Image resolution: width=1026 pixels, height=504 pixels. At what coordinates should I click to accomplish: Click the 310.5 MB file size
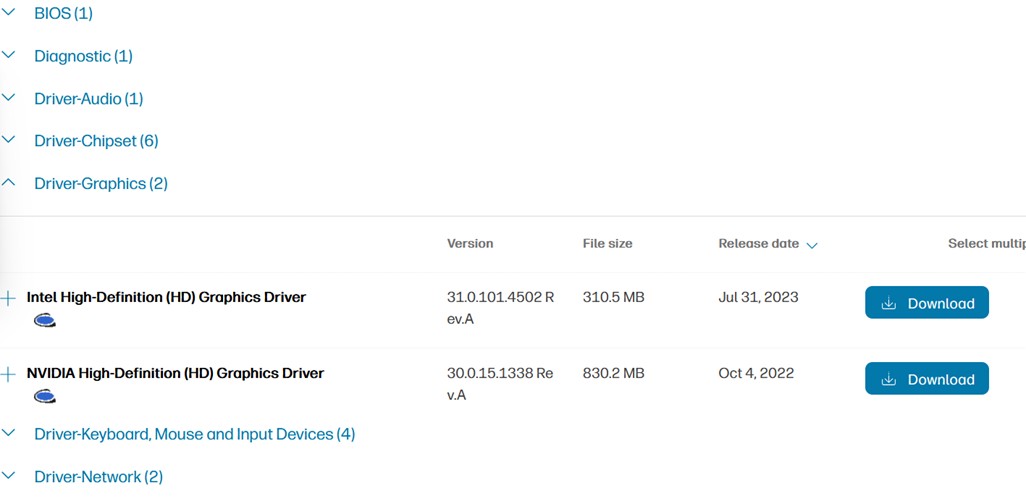(613, 297)
